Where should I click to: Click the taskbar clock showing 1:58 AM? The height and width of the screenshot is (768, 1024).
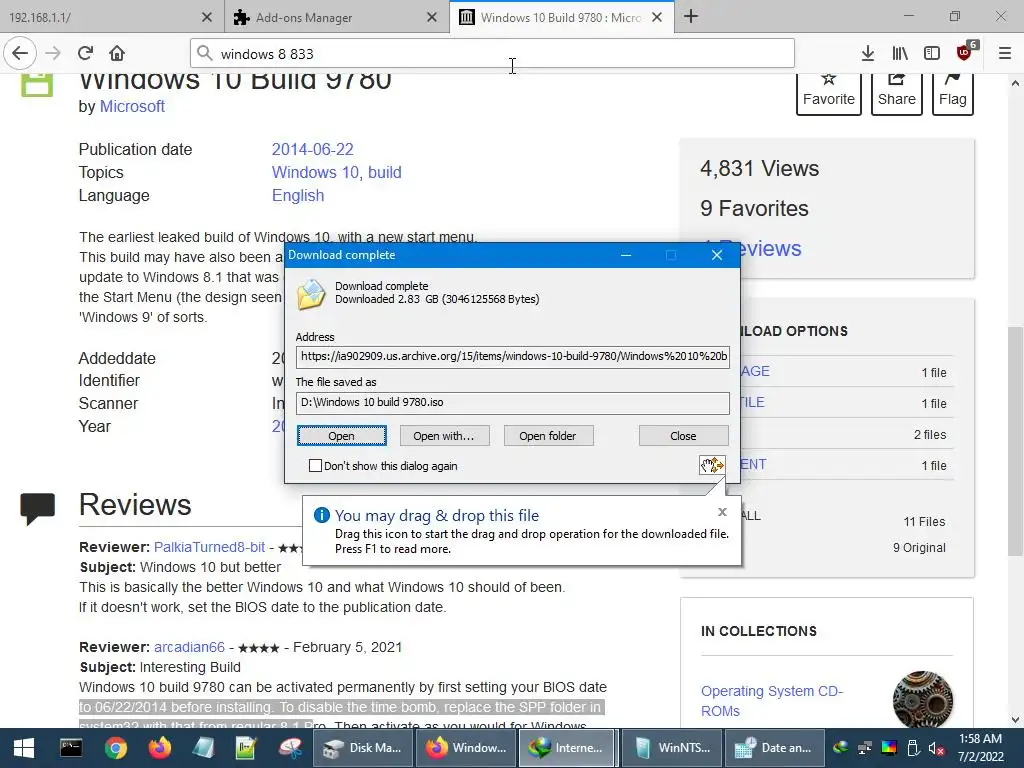click(x=980, y=748)
